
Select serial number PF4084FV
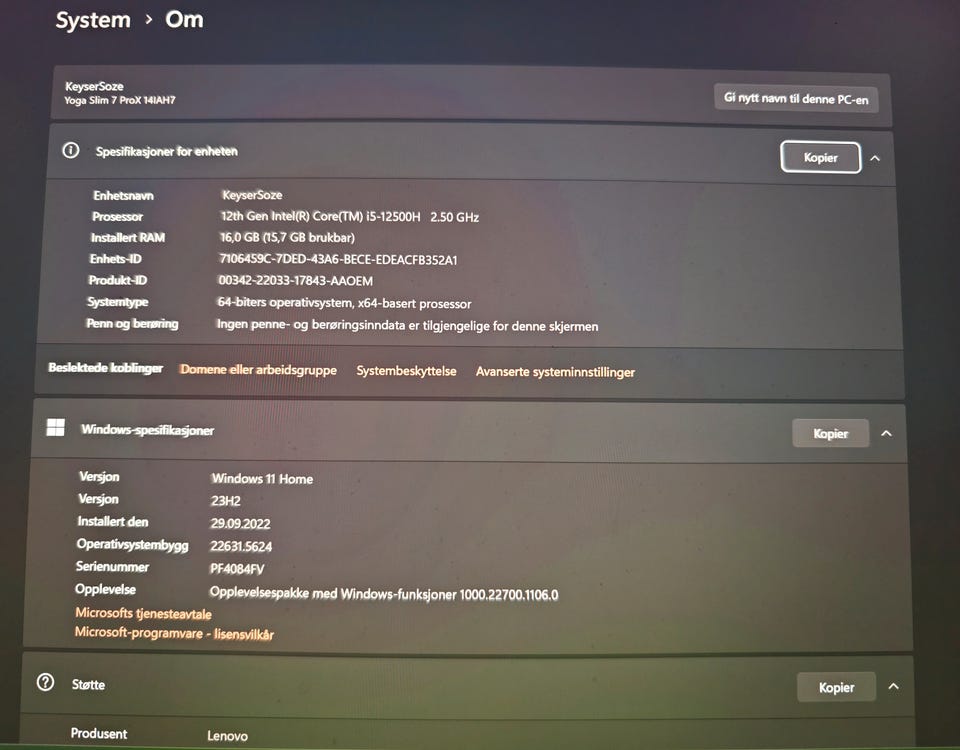pyautogui.click(x=237, y=569)
